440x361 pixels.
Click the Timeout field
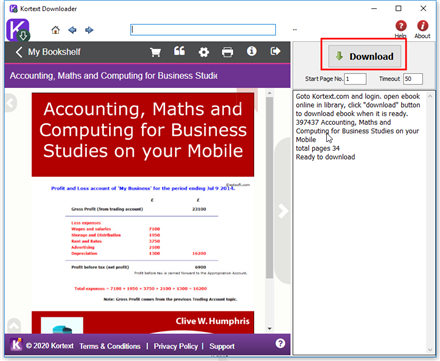[x=413, y=79]
